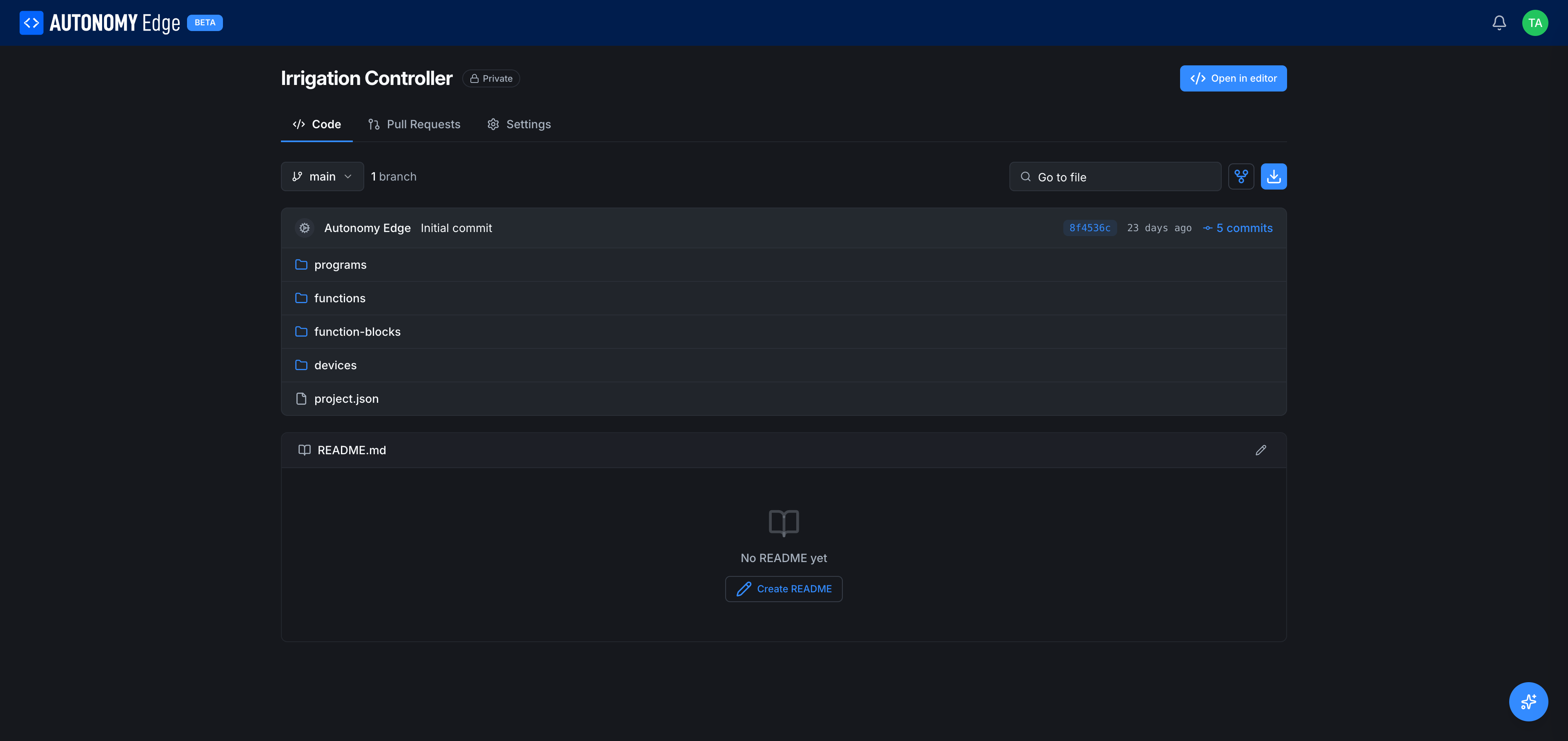Click the Autonomy Edge logo icon
1568x741 pixels.
pyautogui.click(x=31, y=23)
